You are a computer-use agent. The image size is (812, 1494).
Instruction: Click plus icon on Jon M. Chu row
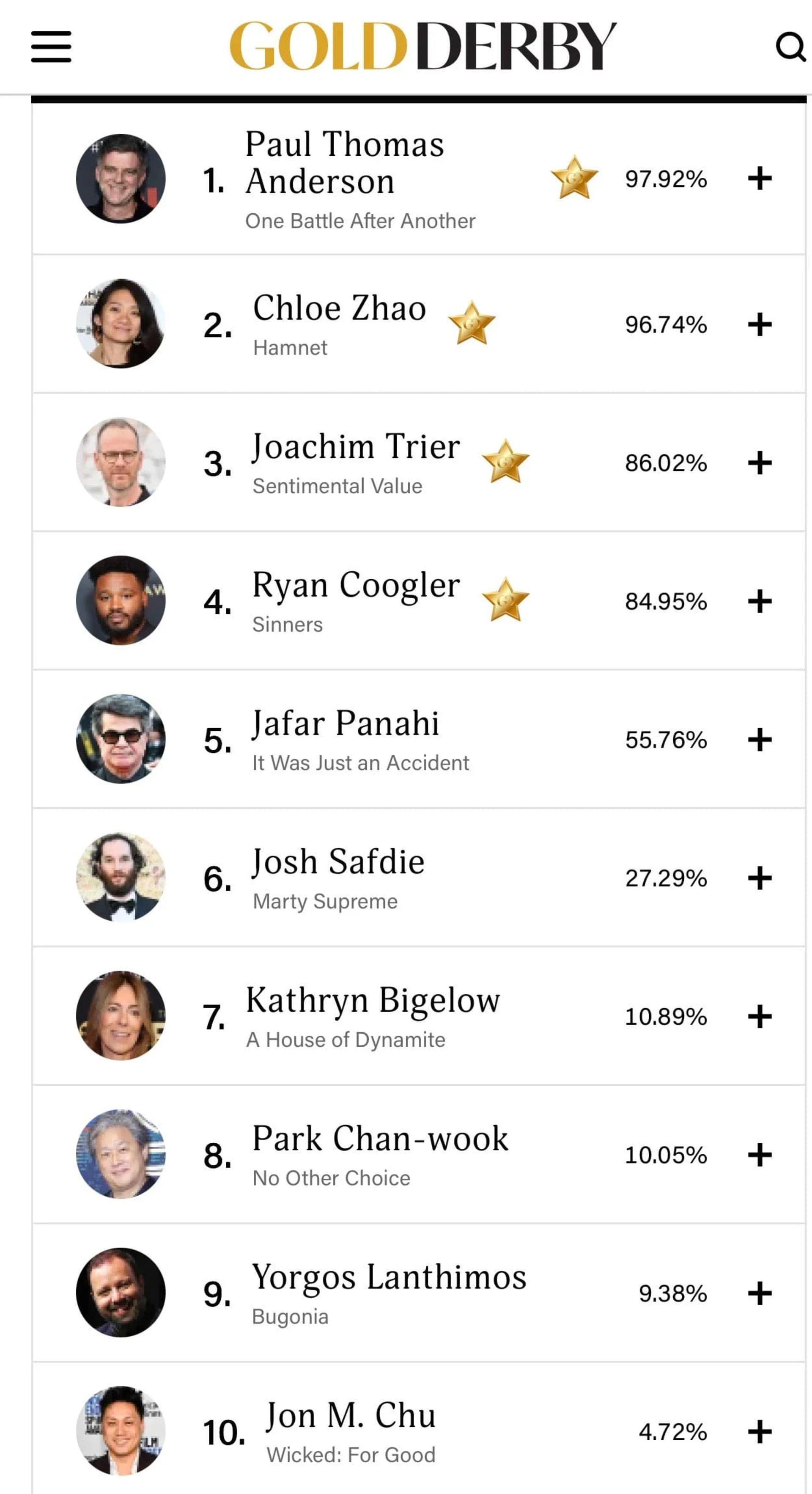click(x=759, y=1432)
